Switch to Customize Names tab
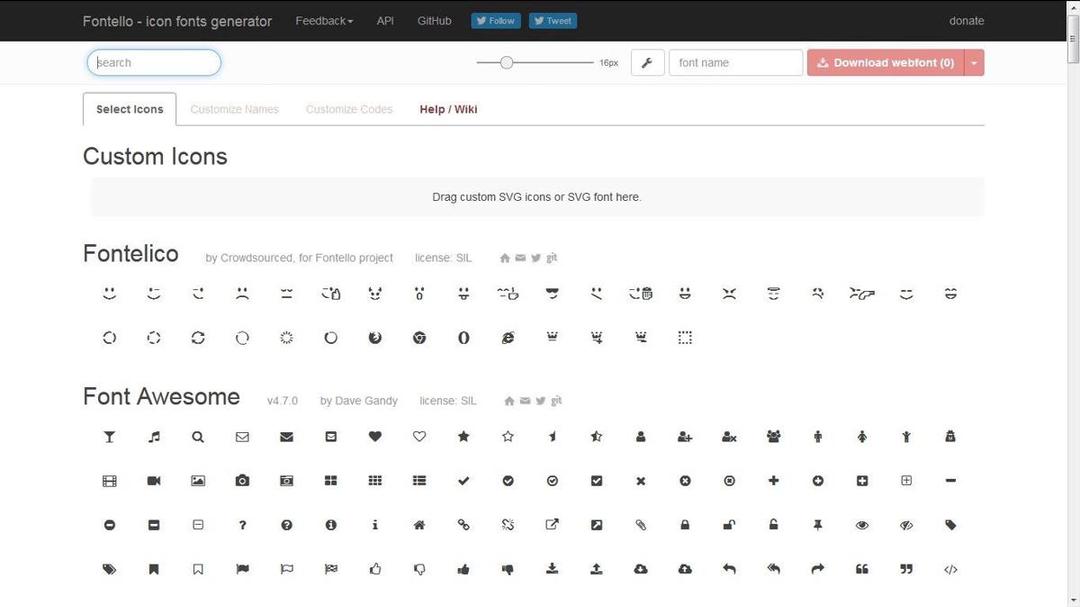Image resolution: width=1080 pixels, height=607 pixels. (234, 110)
